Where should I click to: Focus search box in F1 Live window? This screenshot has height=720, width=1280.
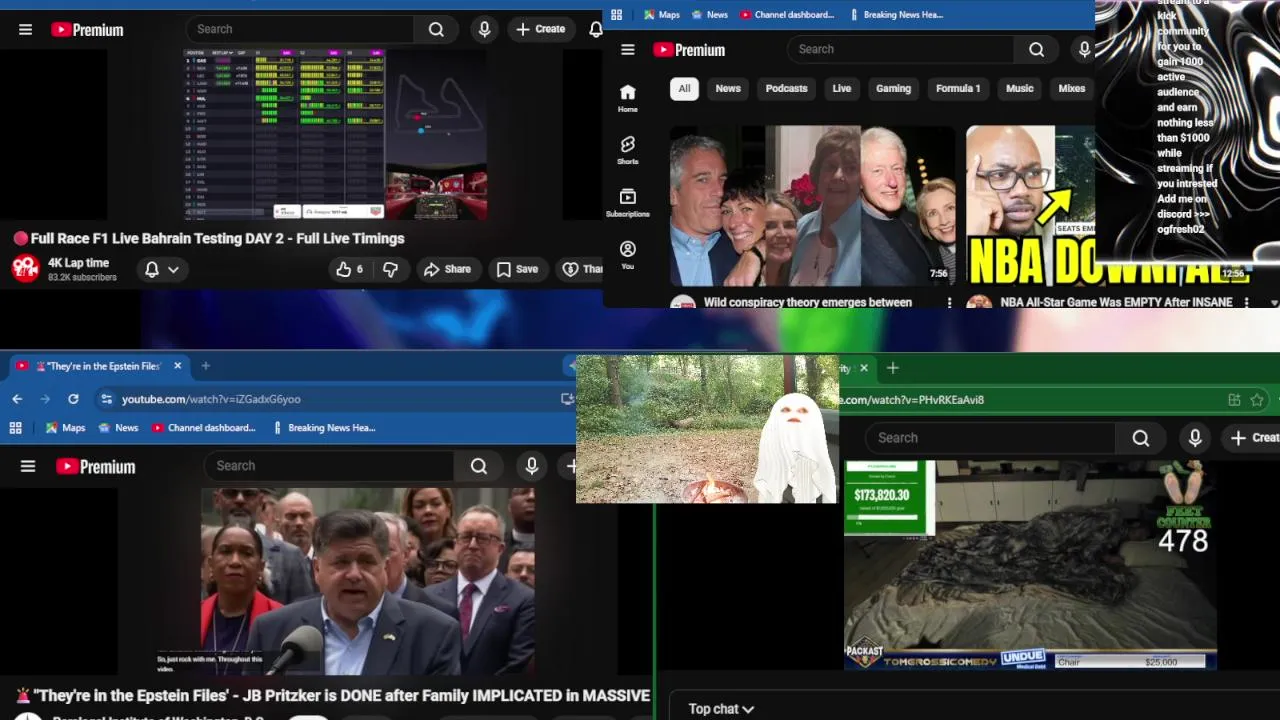300,30
